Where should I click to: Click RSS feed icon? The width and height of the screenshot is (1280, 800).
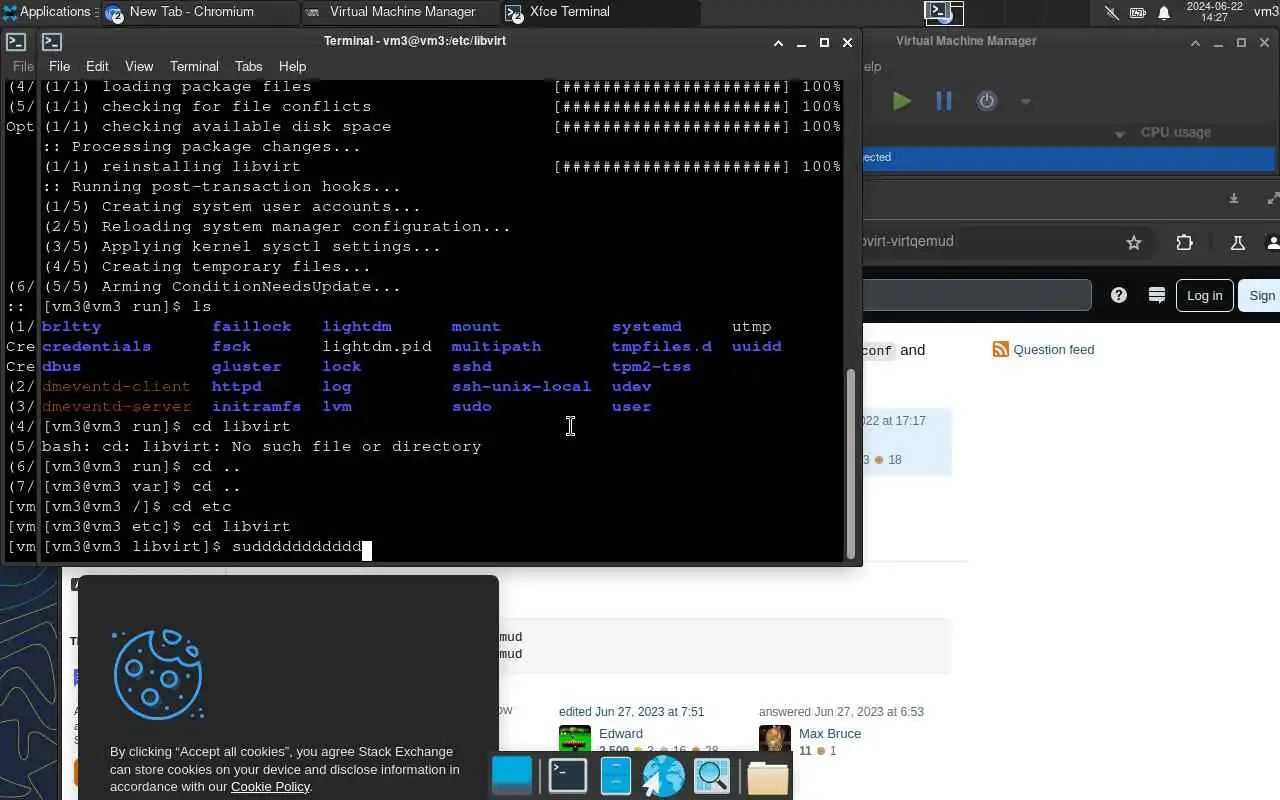pos(1000,349)
